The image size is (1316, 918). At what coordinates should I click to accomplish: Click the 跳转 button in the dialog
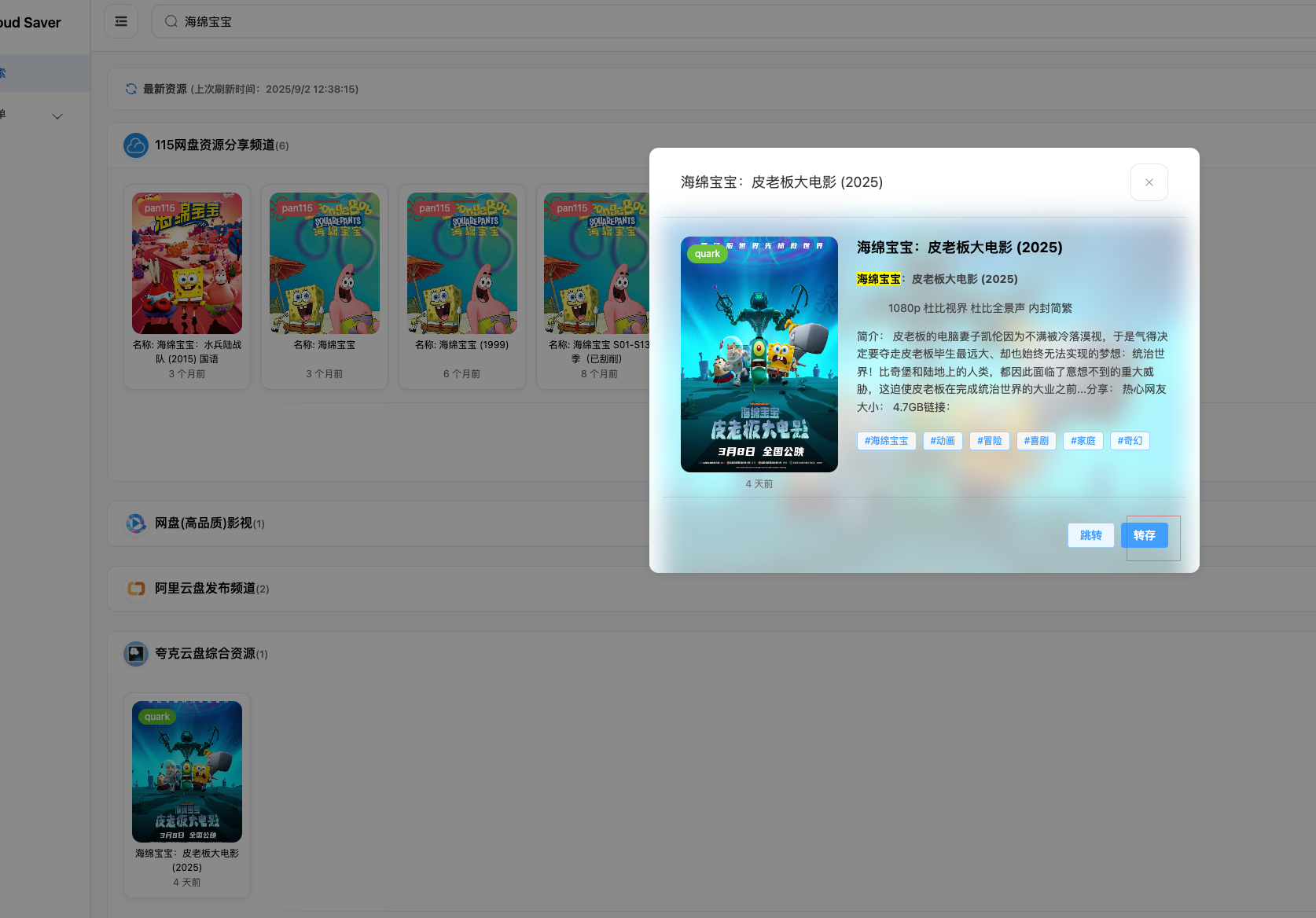coord(1090,535)
